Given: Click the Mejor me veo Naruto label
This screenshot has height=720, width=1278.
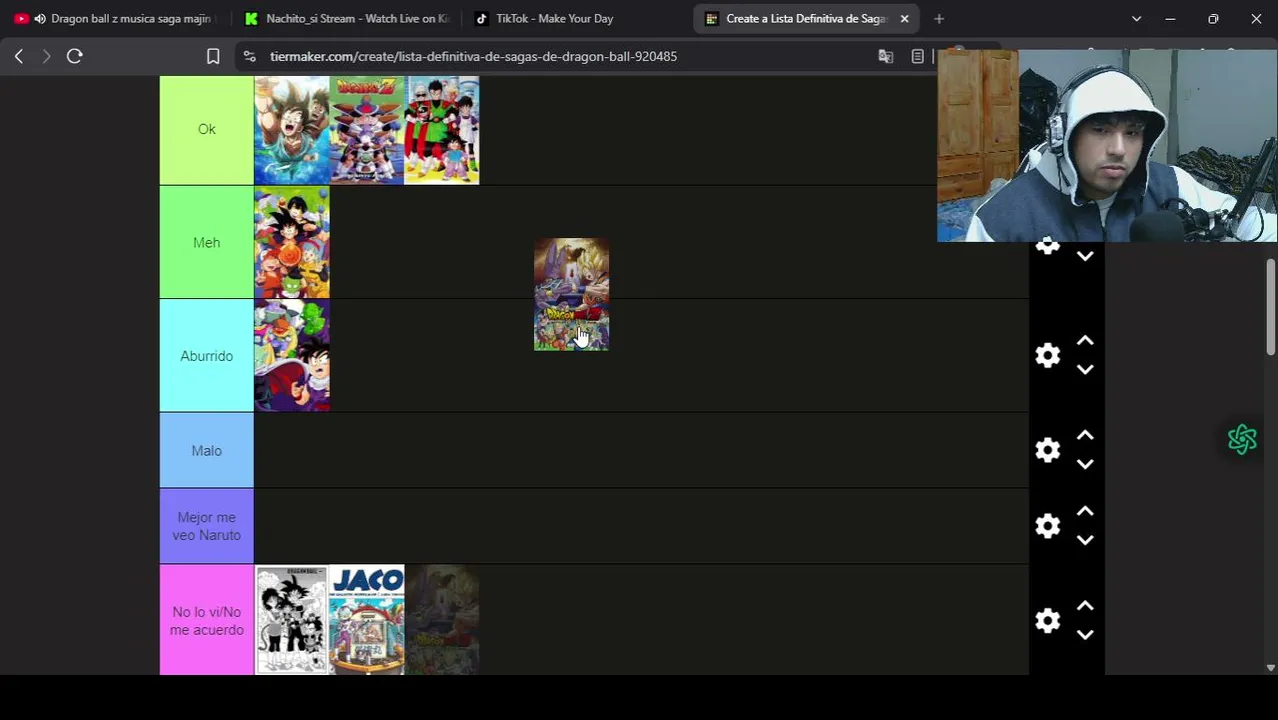Looking at the screenshot, I should click(206, 527).
